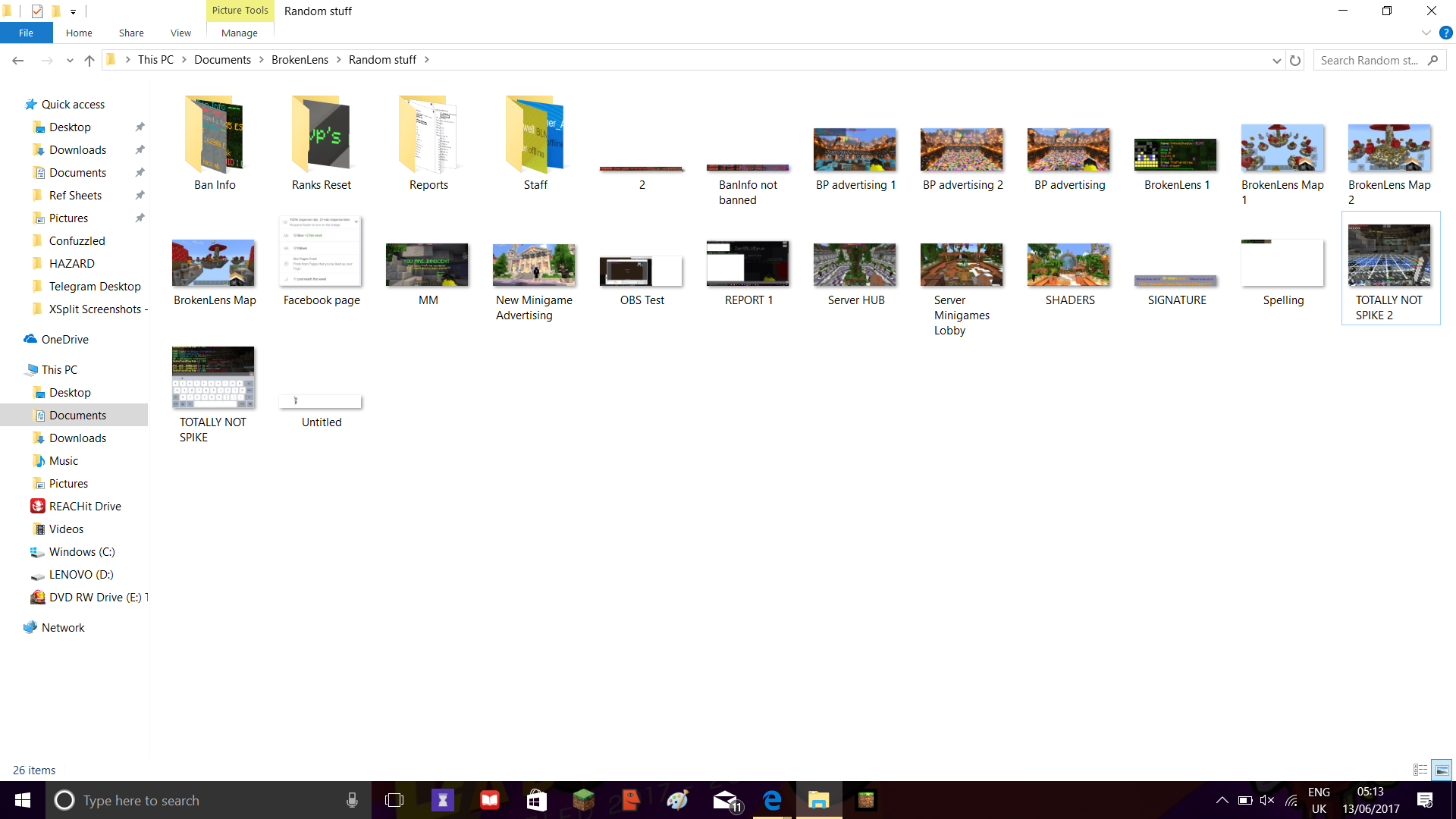Viewport: 1456px width, 819px height.
Task: Switch to Large icons view layout
Action: point(1442,770)
